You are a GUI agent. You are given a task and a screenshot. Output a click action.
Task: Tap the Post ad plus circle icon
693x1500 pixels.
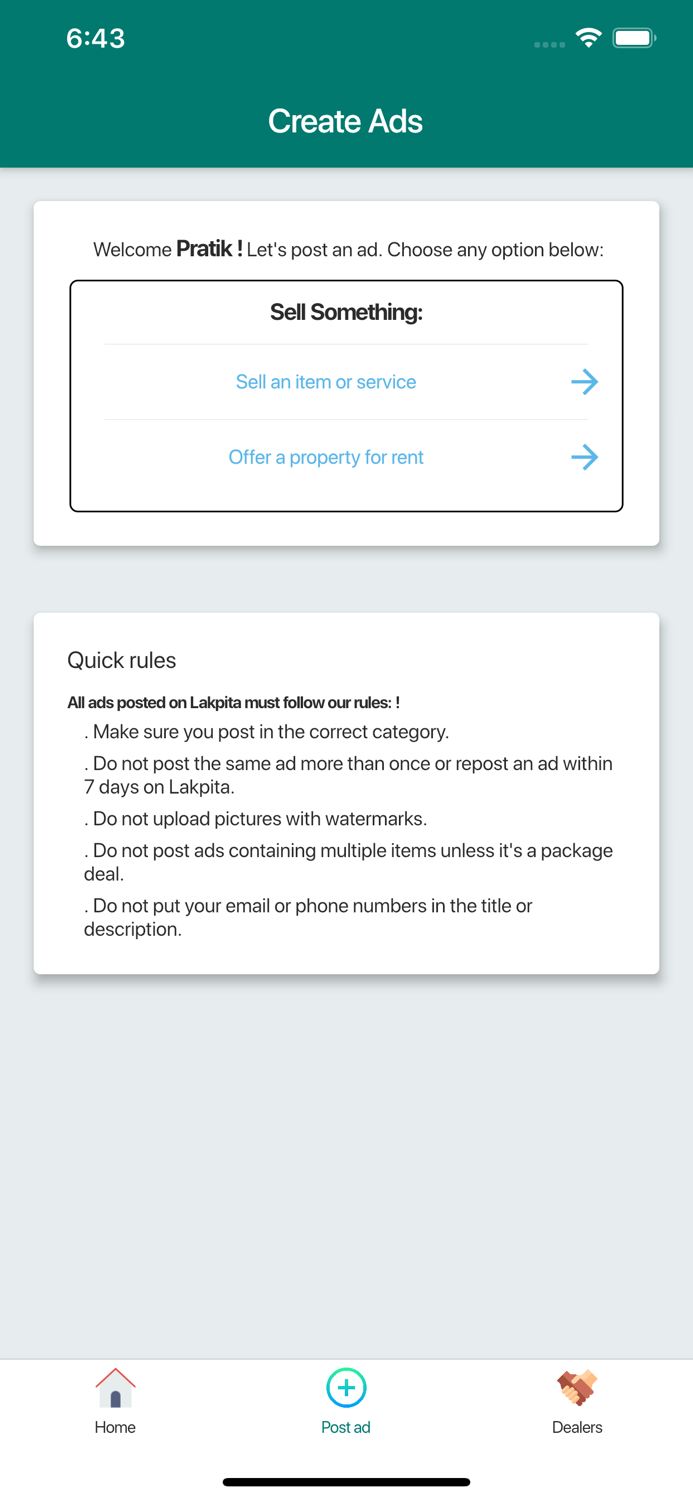(x=346, y=1388)
